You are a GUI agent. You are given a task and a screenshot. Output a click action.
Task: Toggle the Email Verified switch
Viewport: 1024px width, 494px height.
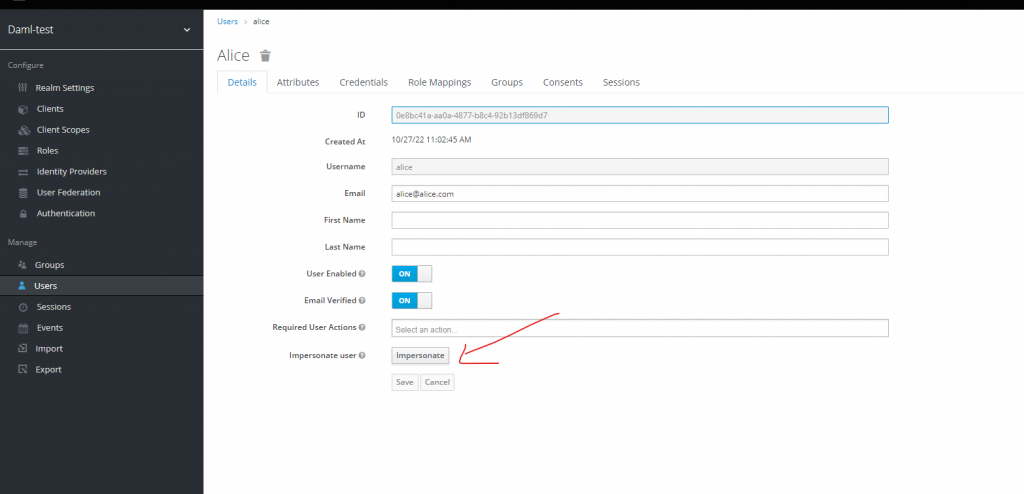coord(411,301)
